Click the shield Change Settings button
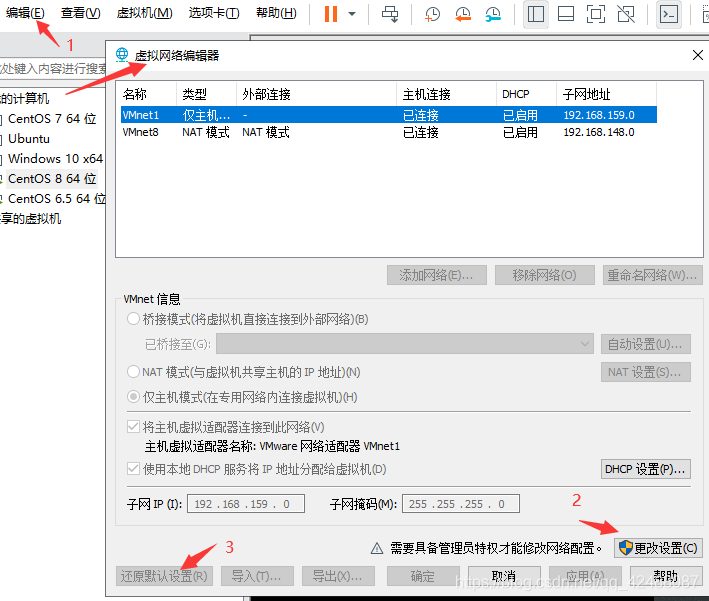This screenshot has height=601, width=709. (658, 548)
